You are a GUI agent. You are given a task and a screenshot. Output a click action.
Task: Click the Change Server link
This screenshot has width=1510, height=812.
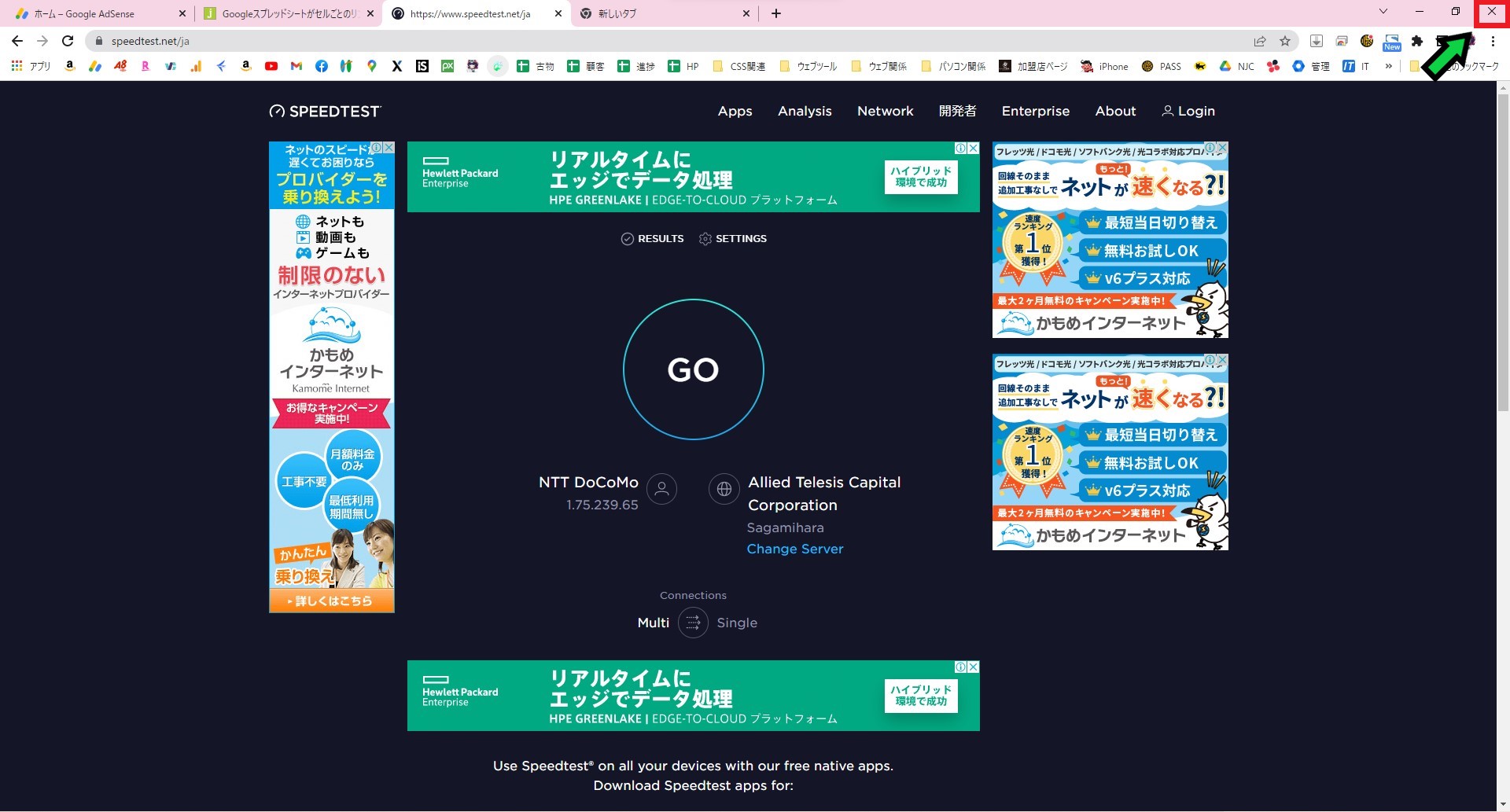pyautogui.click(x=794, y=549)
